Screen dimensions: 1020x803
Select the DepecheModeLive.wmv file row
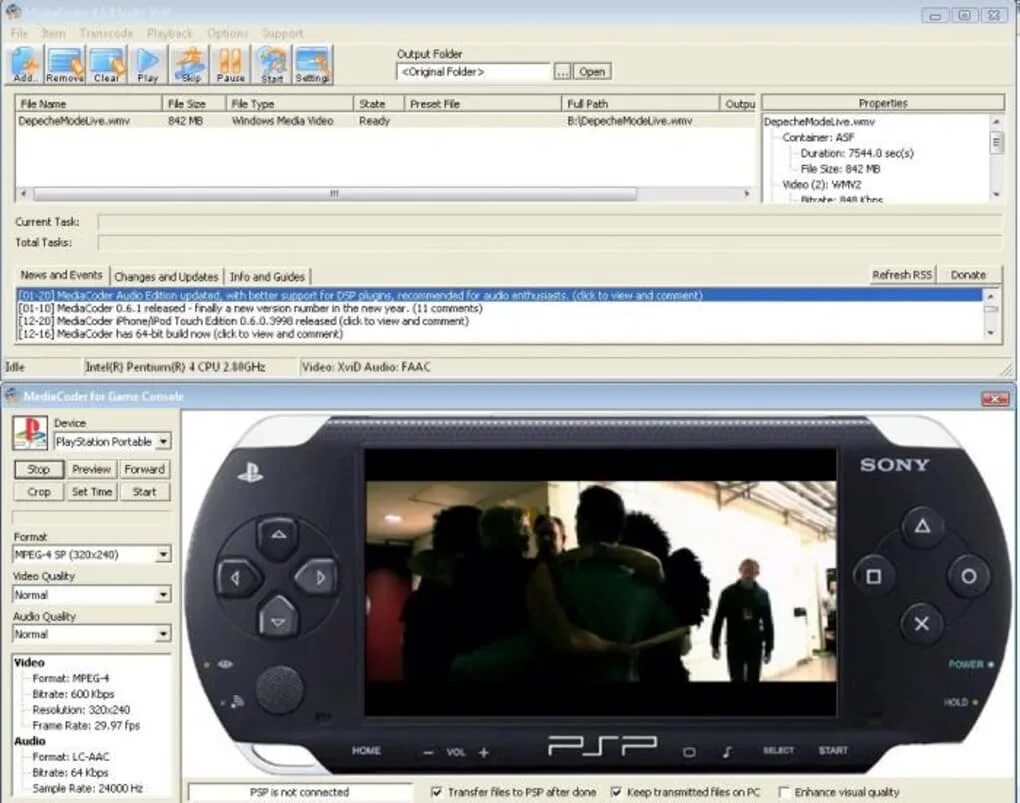[386, 121]
